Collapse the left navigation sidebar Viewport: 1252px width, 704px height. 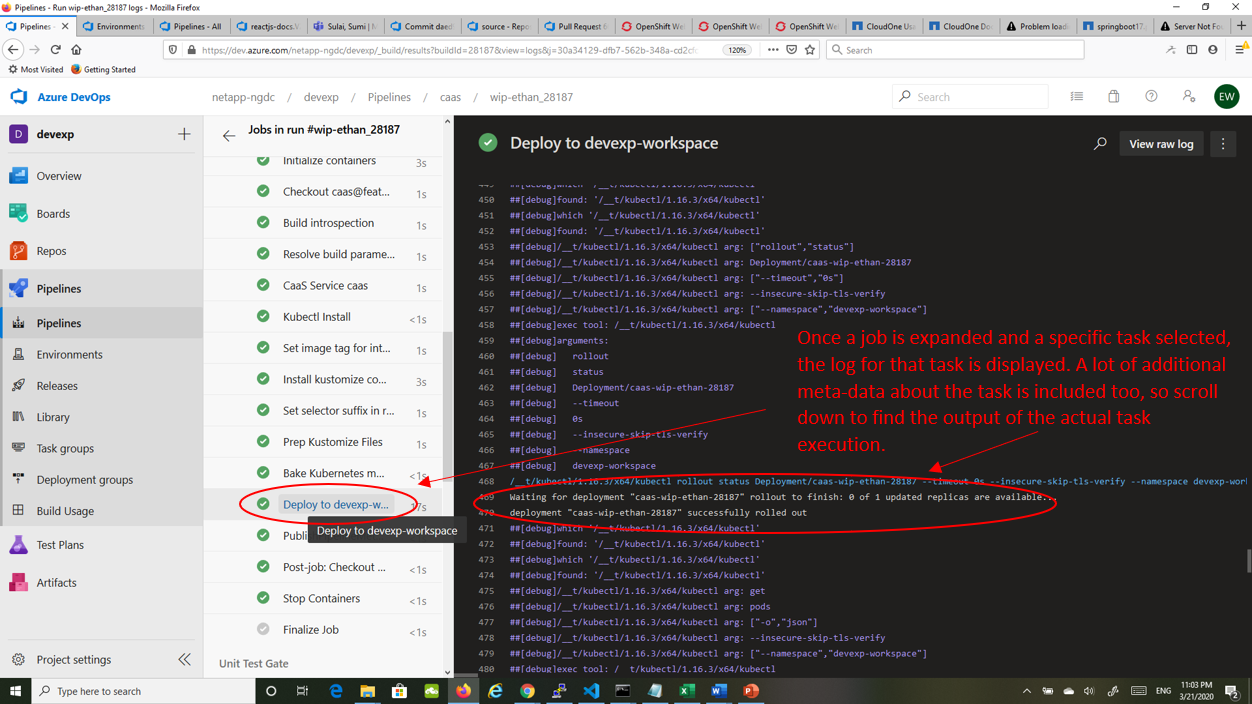[x=184, y=660]
